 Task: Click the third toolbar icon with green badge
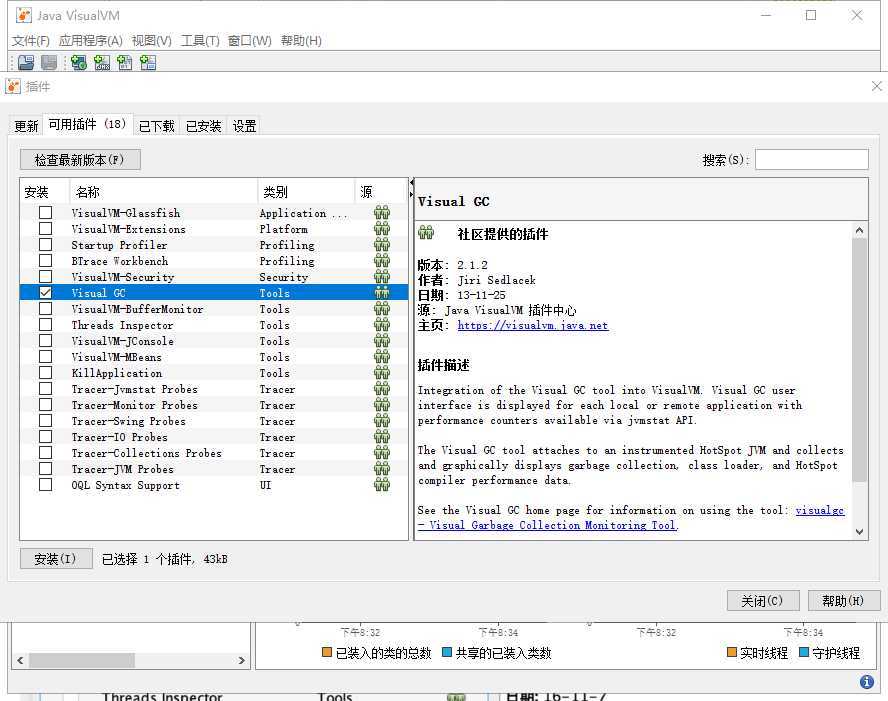pyautogui.click(x=79, y=62)
